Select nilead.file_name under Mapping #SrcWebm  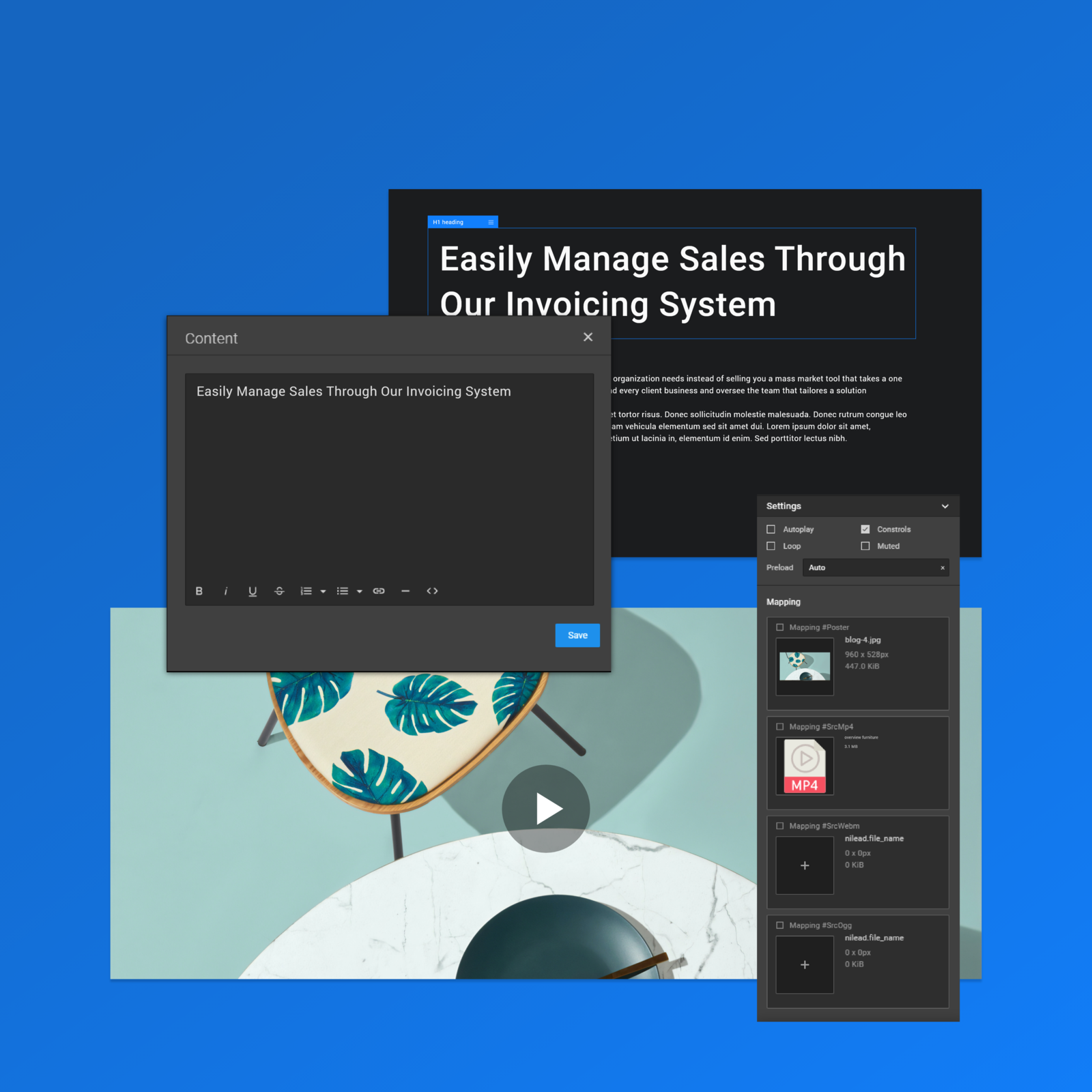pyautogui.click(x=874, y=839)
